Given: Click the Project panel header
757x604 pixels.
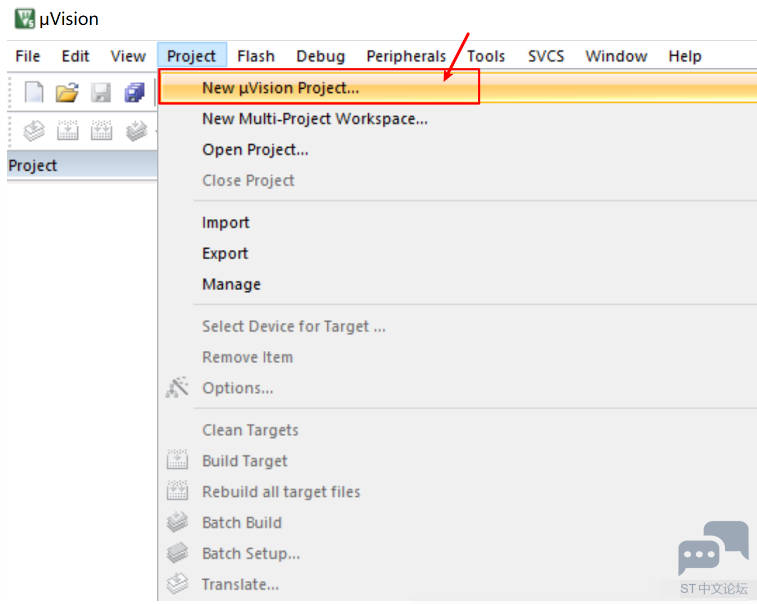Looking at the screenshot, I should click(x=82, y=165).
